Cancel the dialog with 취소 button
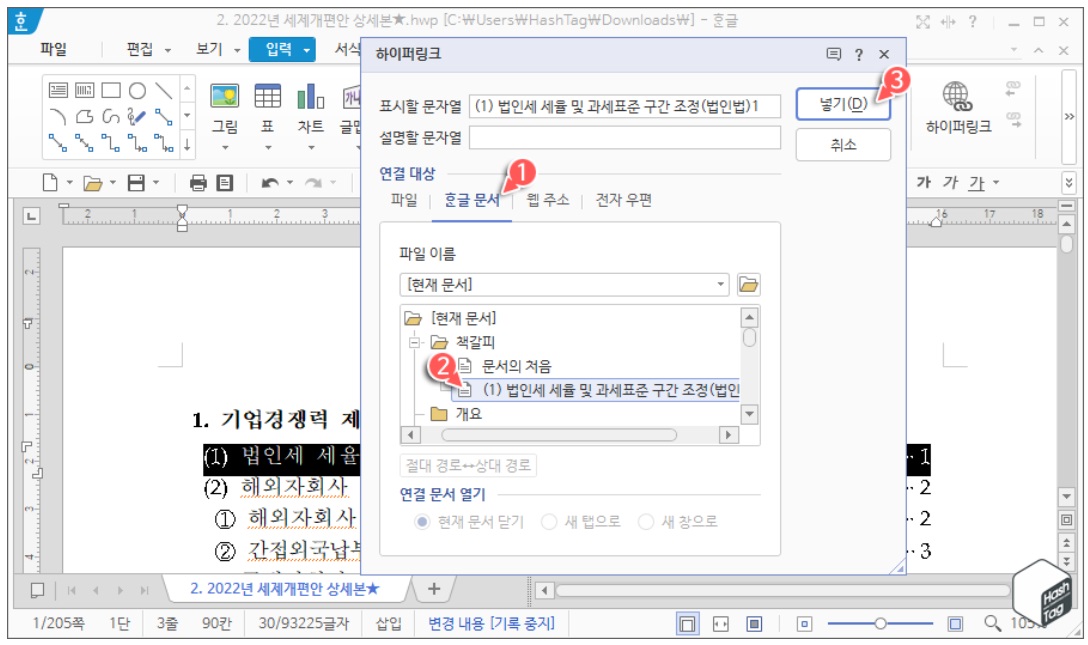The width and height of the screenshot is (1088, 645). pyautogui.click(x=842, y=144)
